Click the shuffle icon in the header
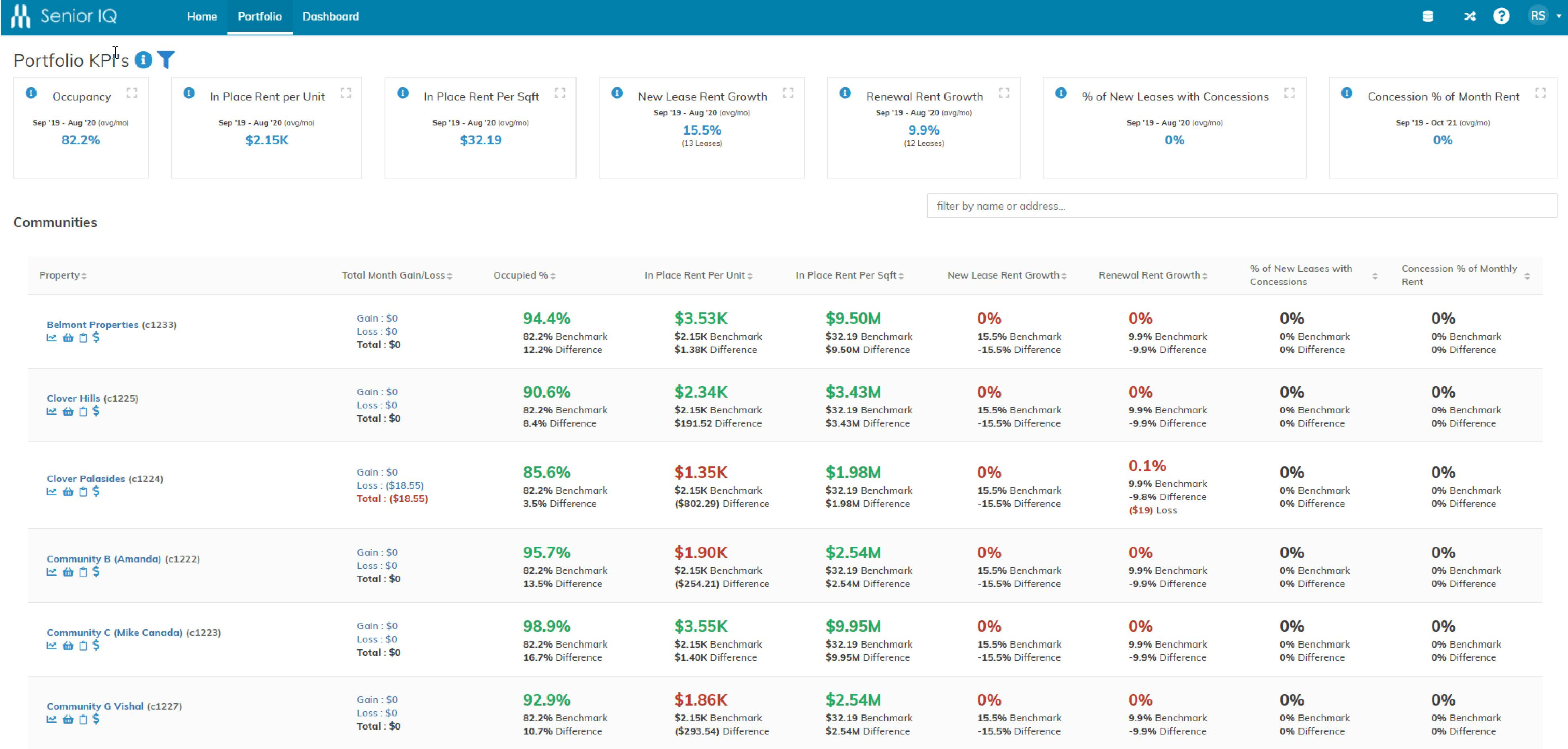The height and width of the screenshot is (749, 1568). point(1470,16)
